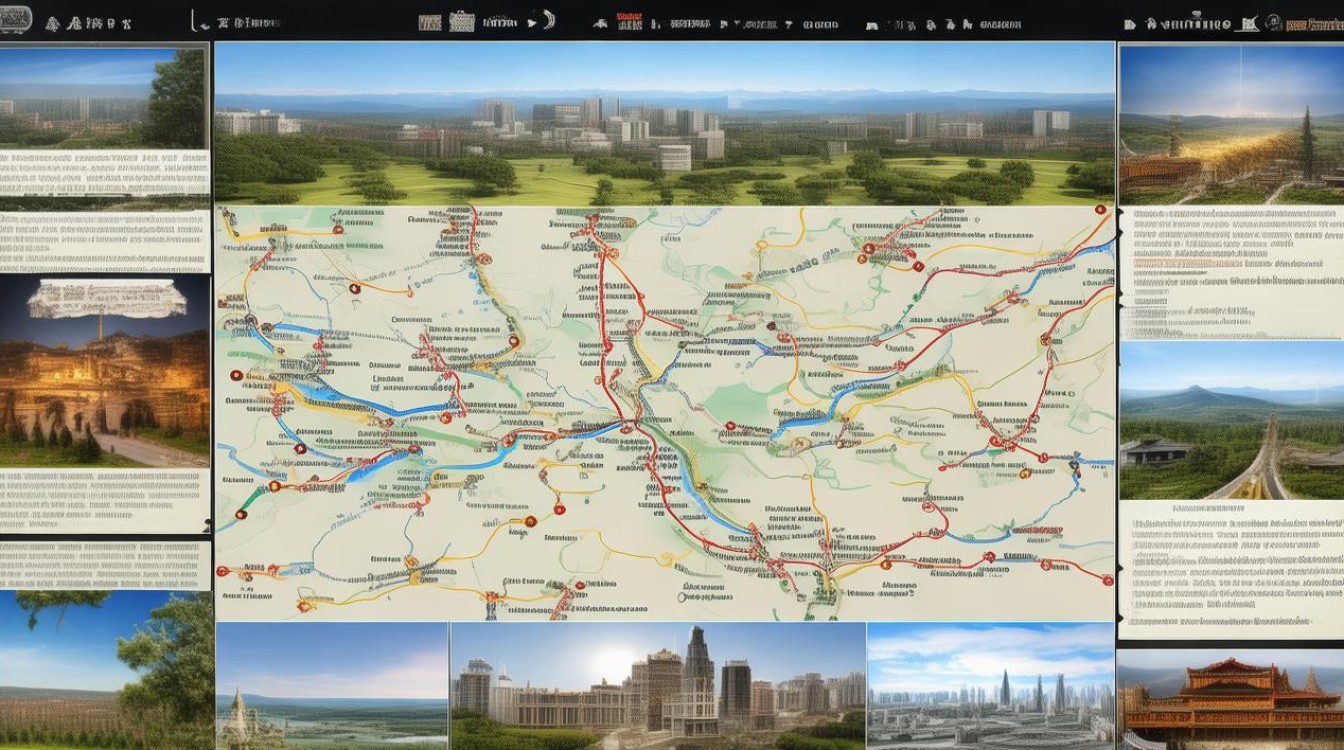Open the golden sunlit landscape photo with tall tree

[x=1230, y=124]
